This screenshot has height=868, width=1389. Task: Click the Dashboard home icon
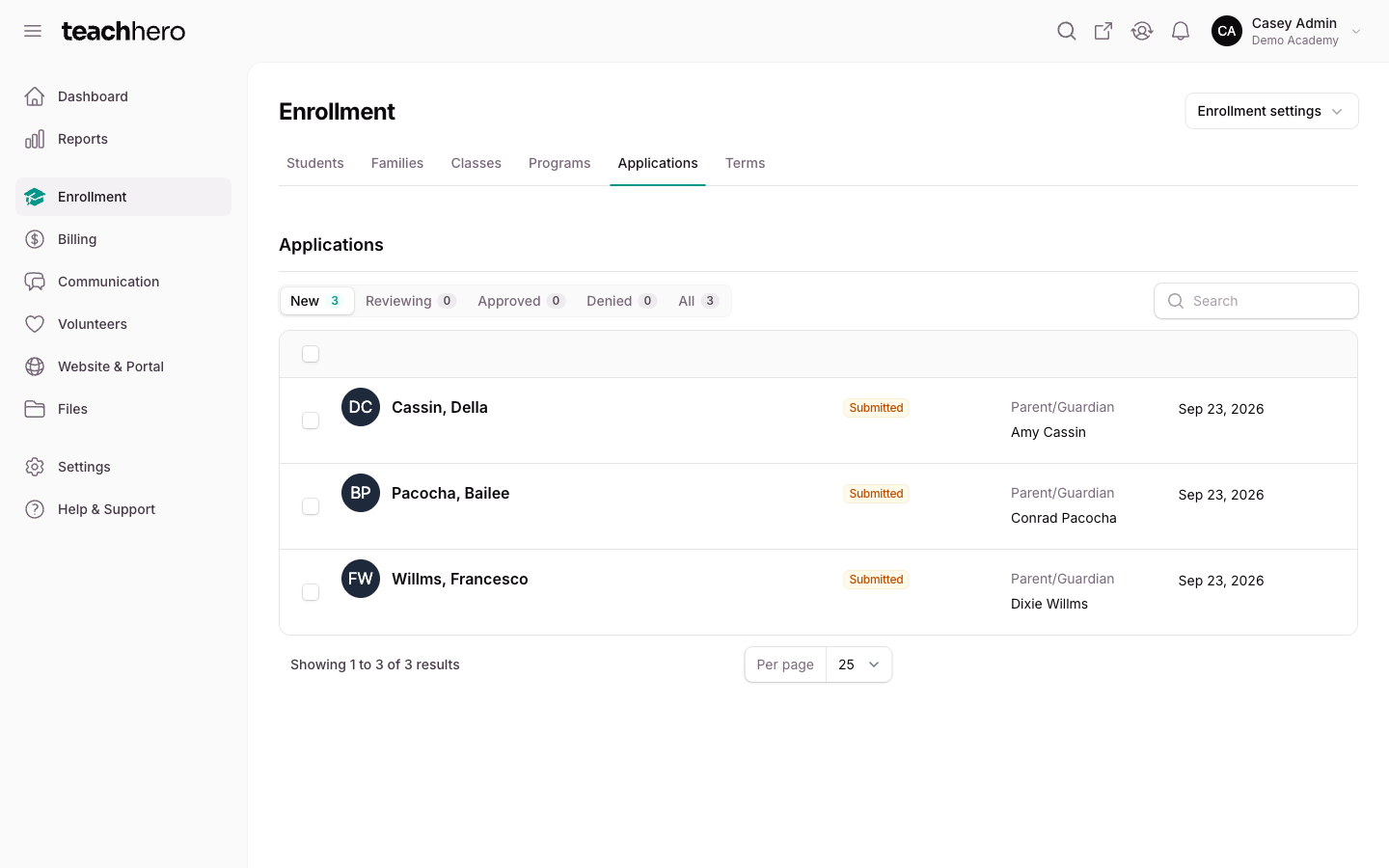tap(35, 96)
